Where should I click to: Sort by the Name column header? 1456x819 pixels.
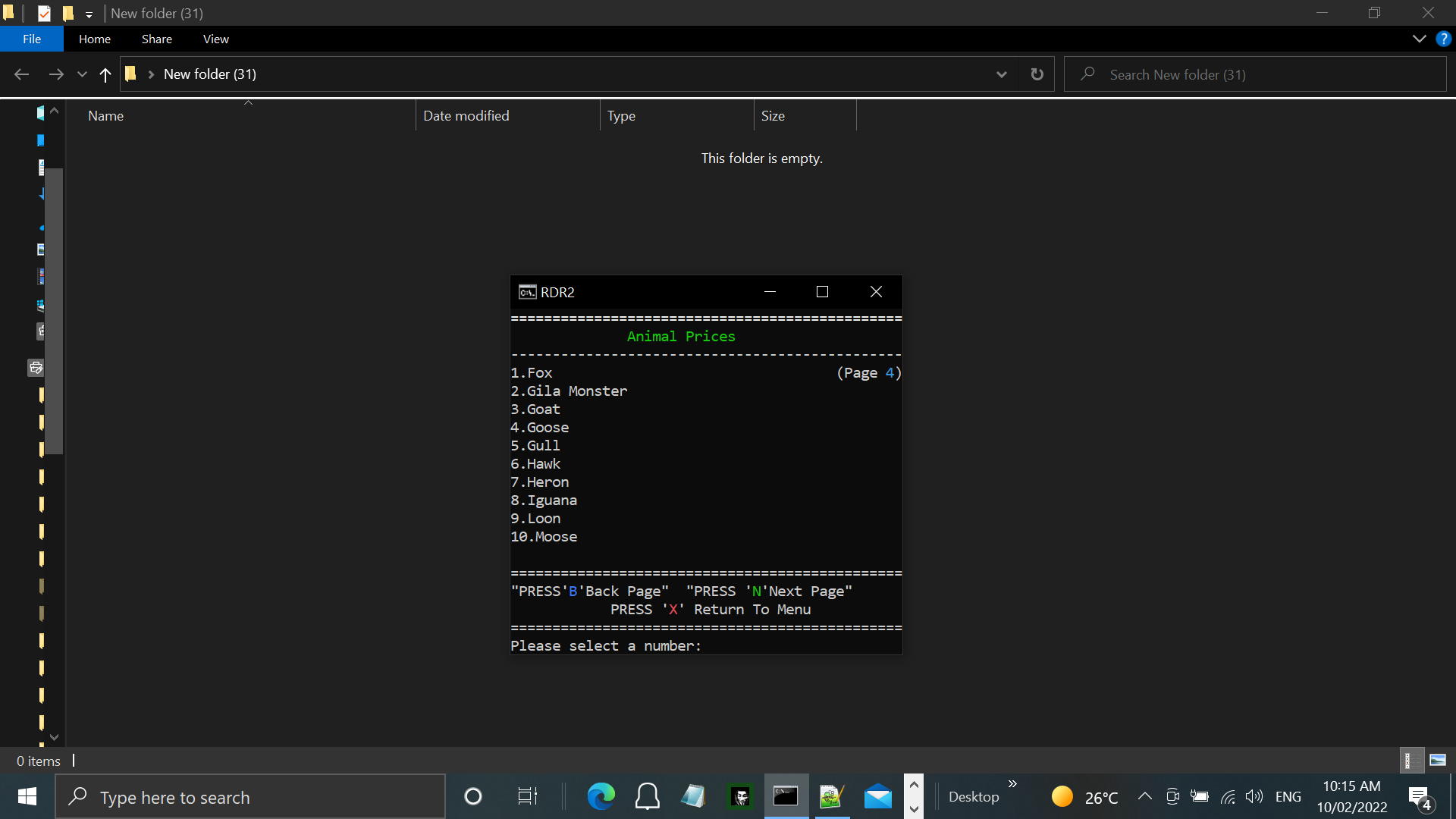point(106,116)
